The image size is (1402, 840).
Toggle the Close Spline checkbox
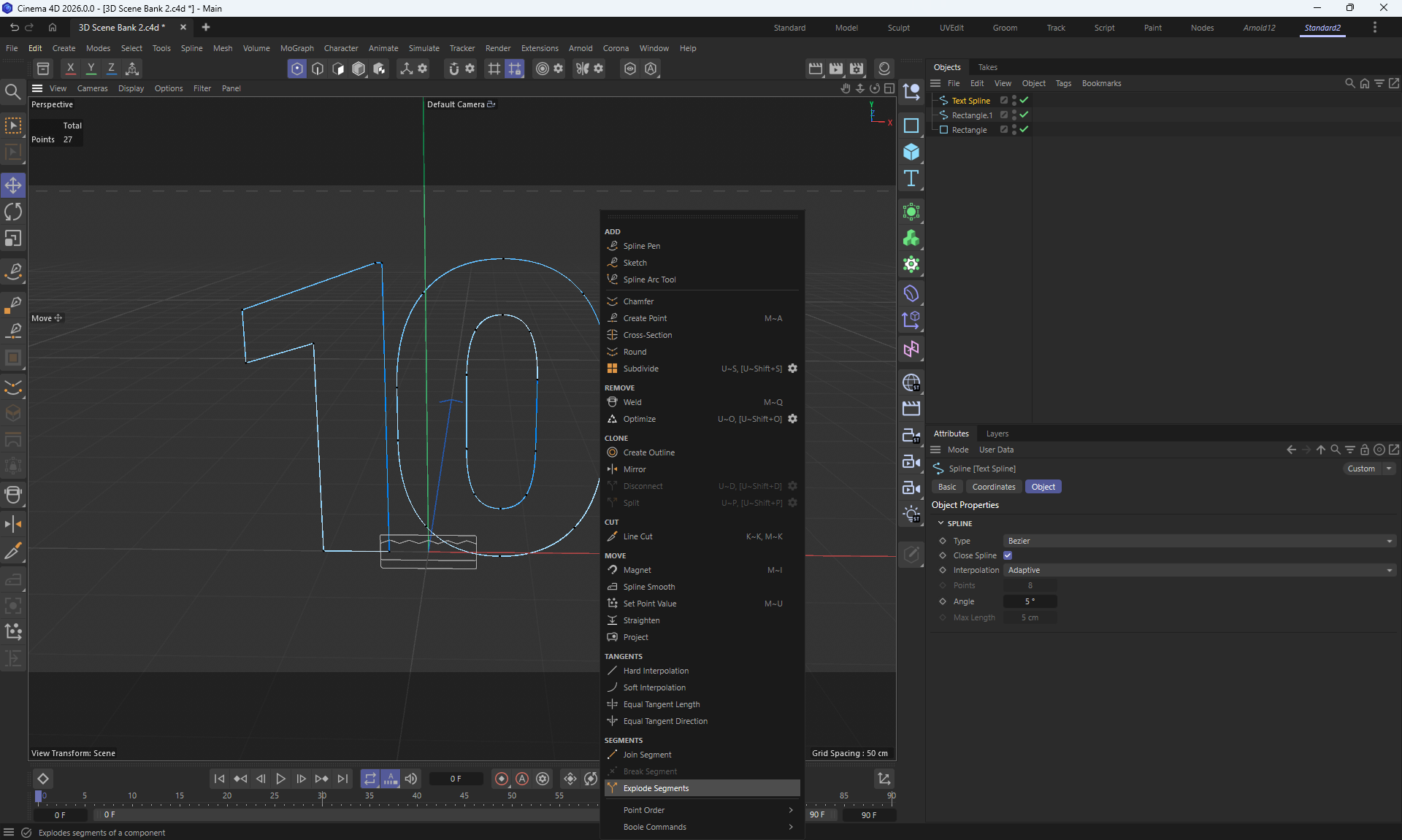pyautogui.click(x=1008, y=555)
